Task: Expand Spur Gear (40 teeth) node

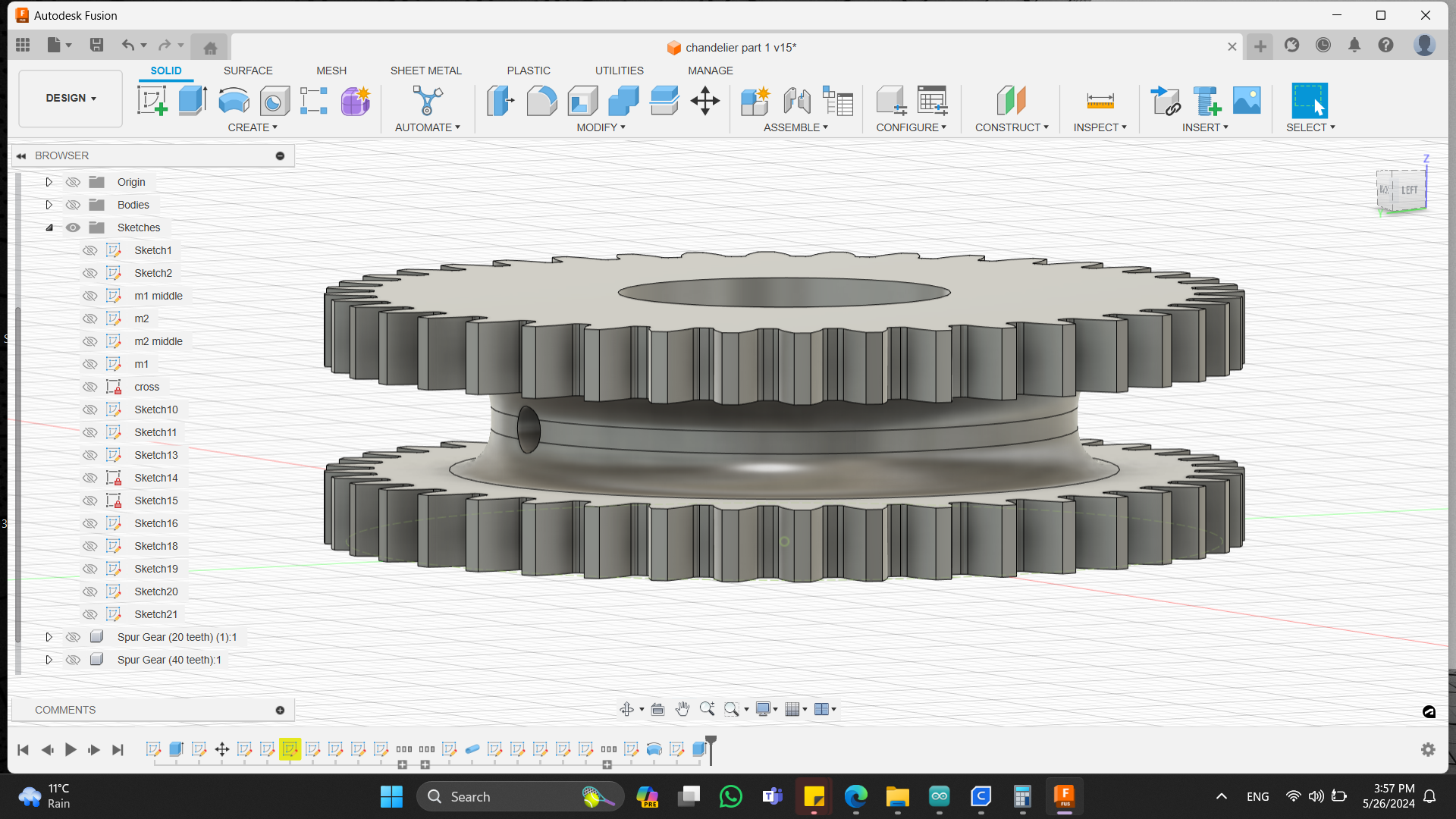Action: [49, 660]
